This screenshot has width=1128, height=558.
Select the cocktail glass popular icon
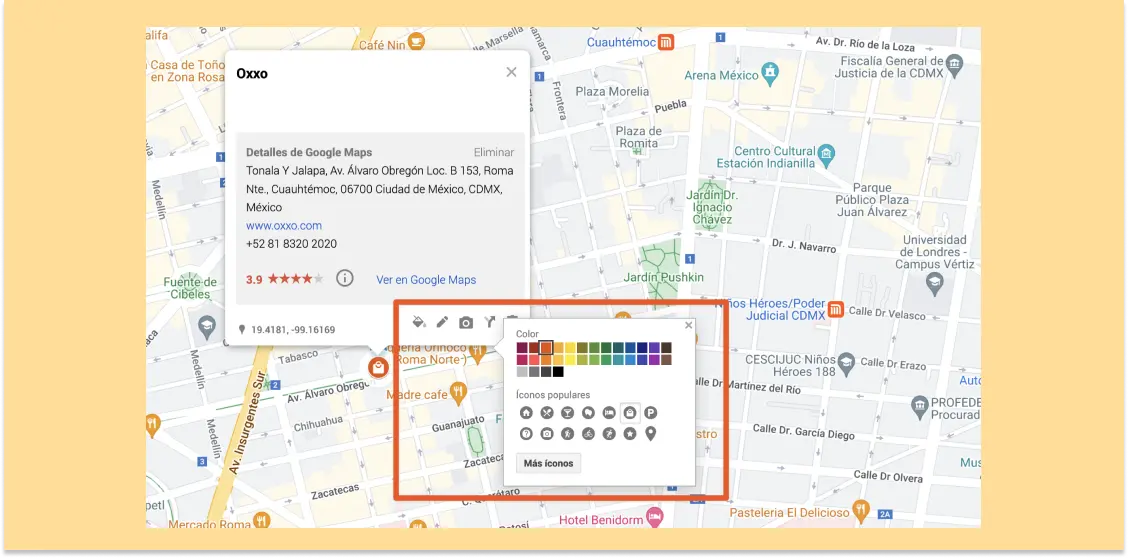(x=568, y=413)
